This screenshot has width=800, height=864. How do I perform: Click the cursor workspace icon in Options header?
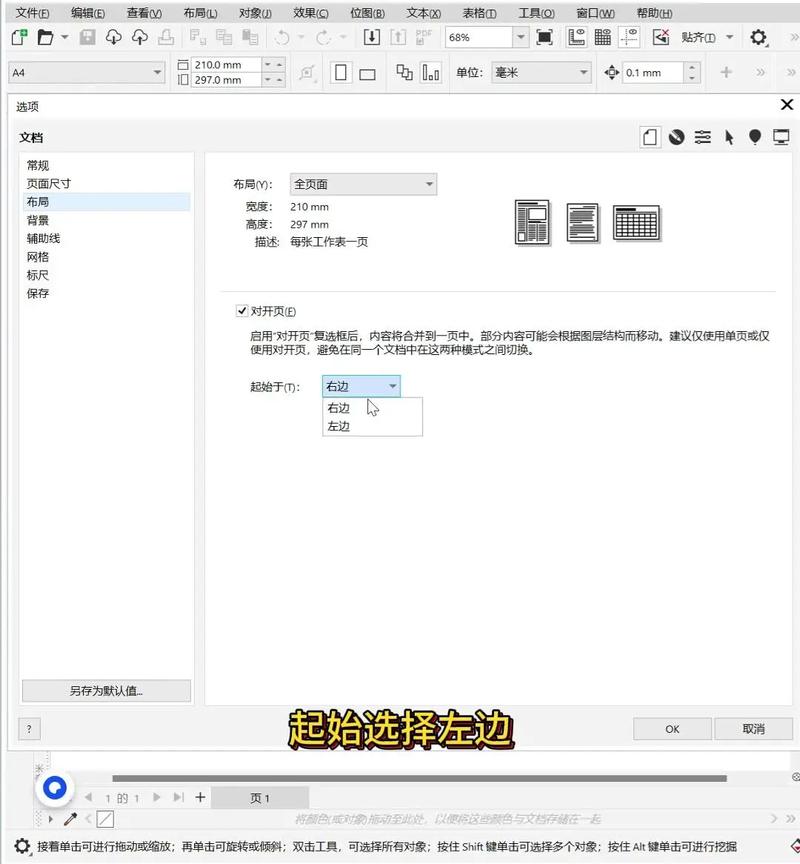tap(729, 135)
